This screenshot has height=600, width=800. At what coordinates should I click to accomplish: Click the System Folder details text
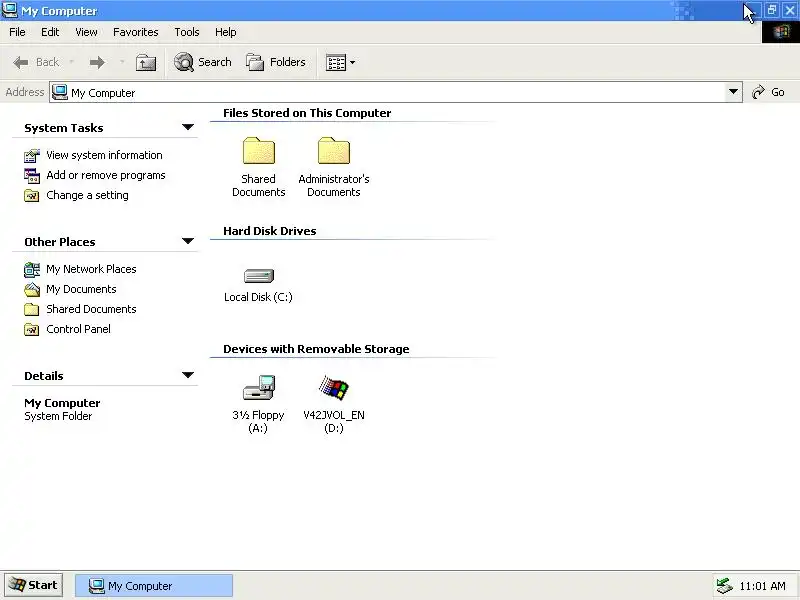click(58, 416)
